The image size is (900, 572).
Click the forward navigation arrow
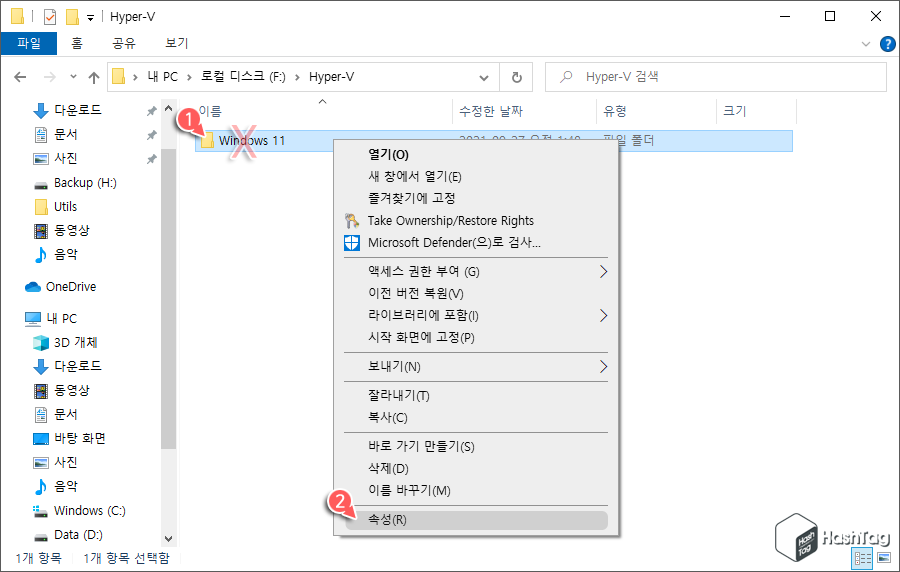click(50, 77)
